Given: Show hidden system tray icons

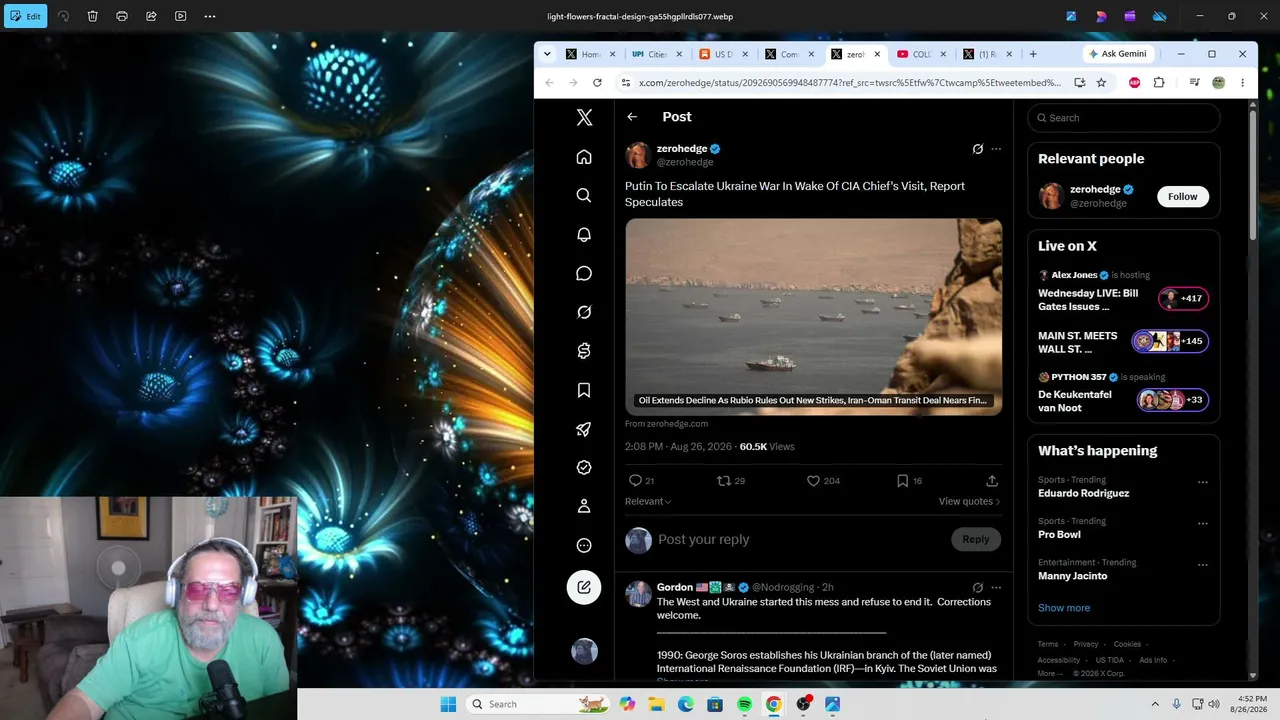Looking at the screenshot, I should (1155, 704).
